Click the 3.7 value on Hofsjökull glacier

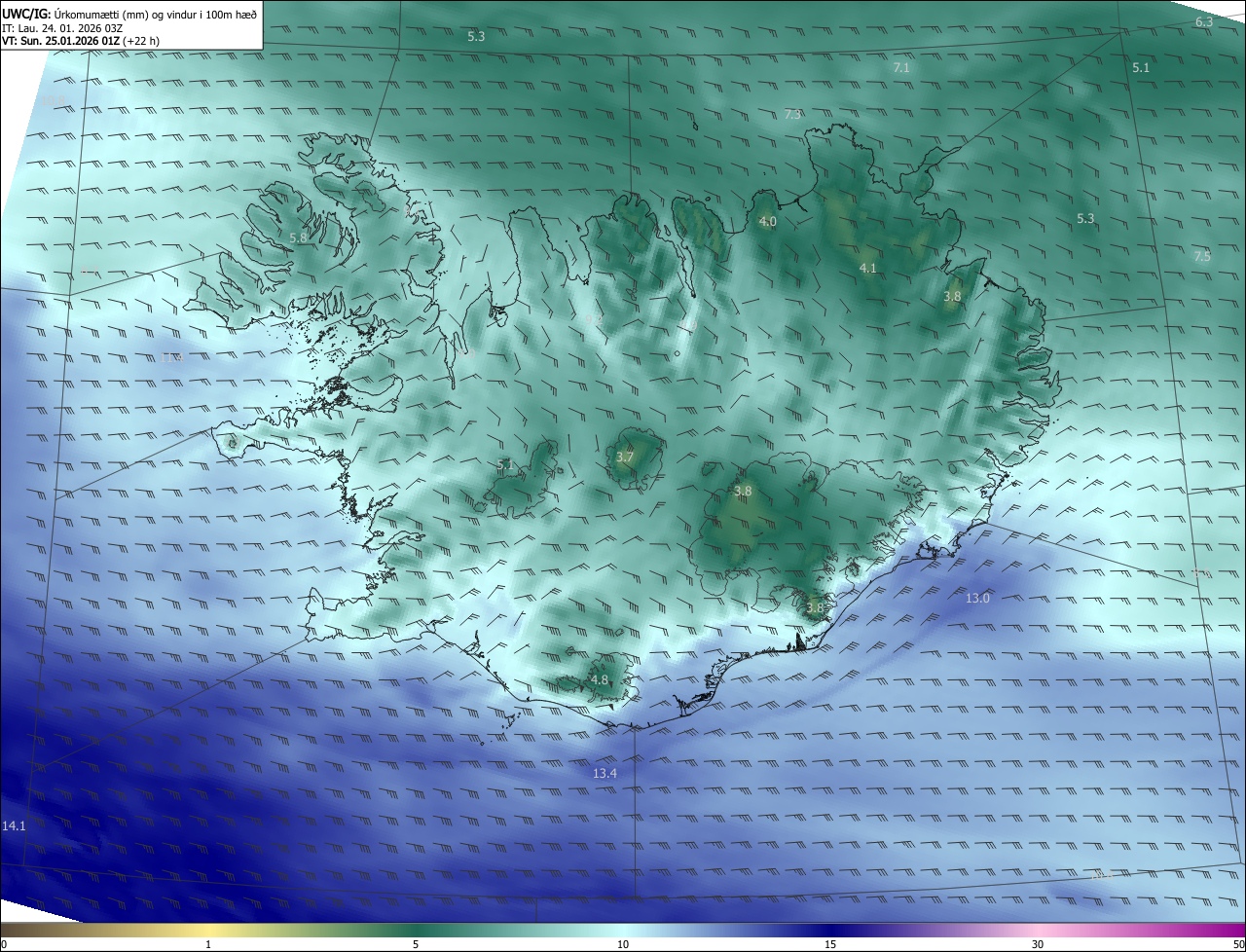[x=625, y=457]
